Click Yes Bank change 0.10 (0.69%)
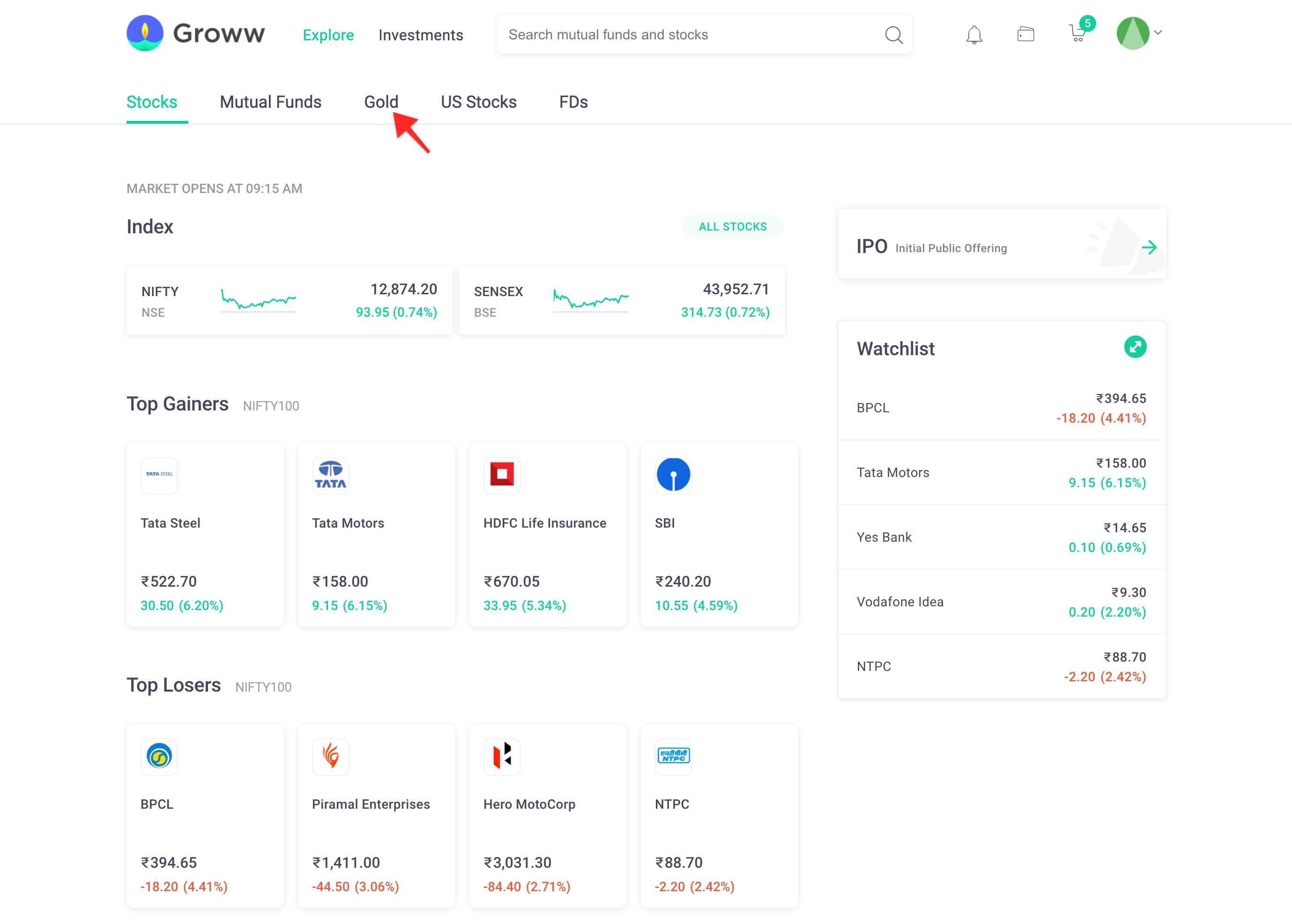This screenshot has width=1292, height=924. 1107,547
